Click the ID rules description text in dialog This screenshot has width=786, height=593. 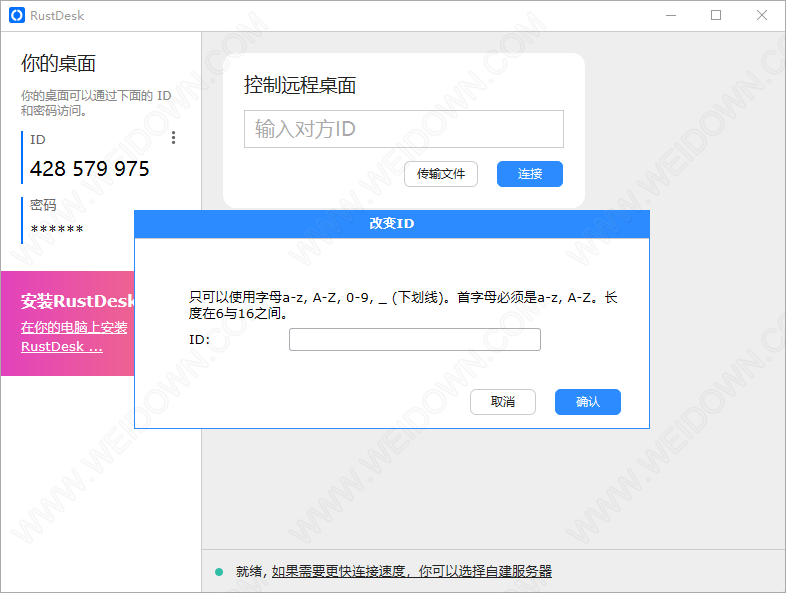(403, 305)
